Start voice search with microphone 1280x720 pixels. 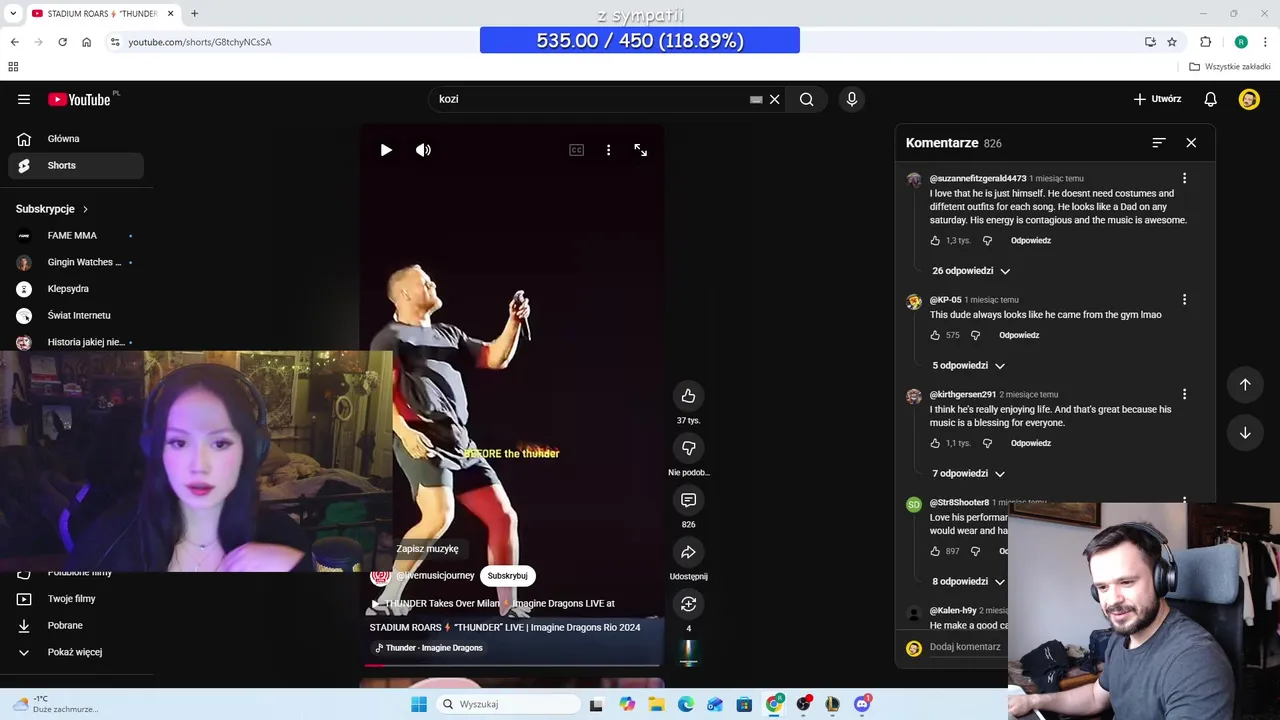click(x=852, y=99)
